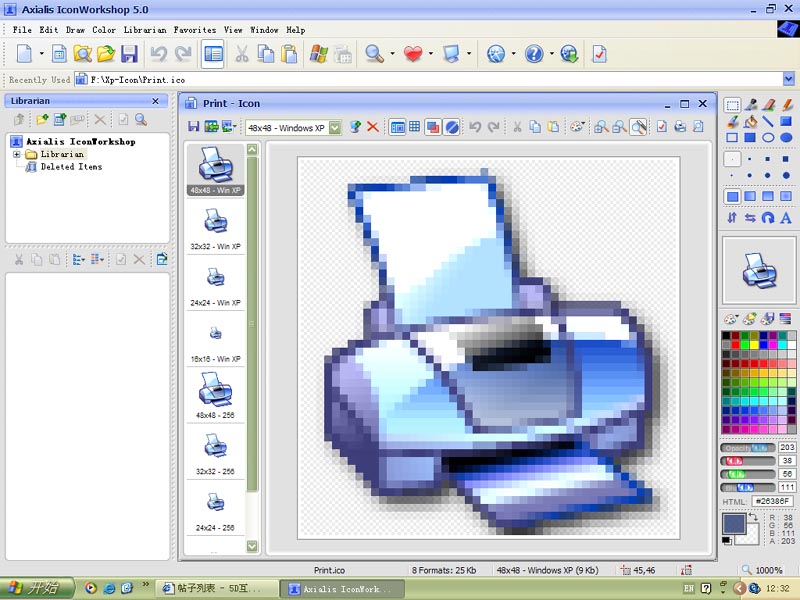Click the foreground color swatch
The width and height of the screenshot is (800, 600).
click(734, 523)
